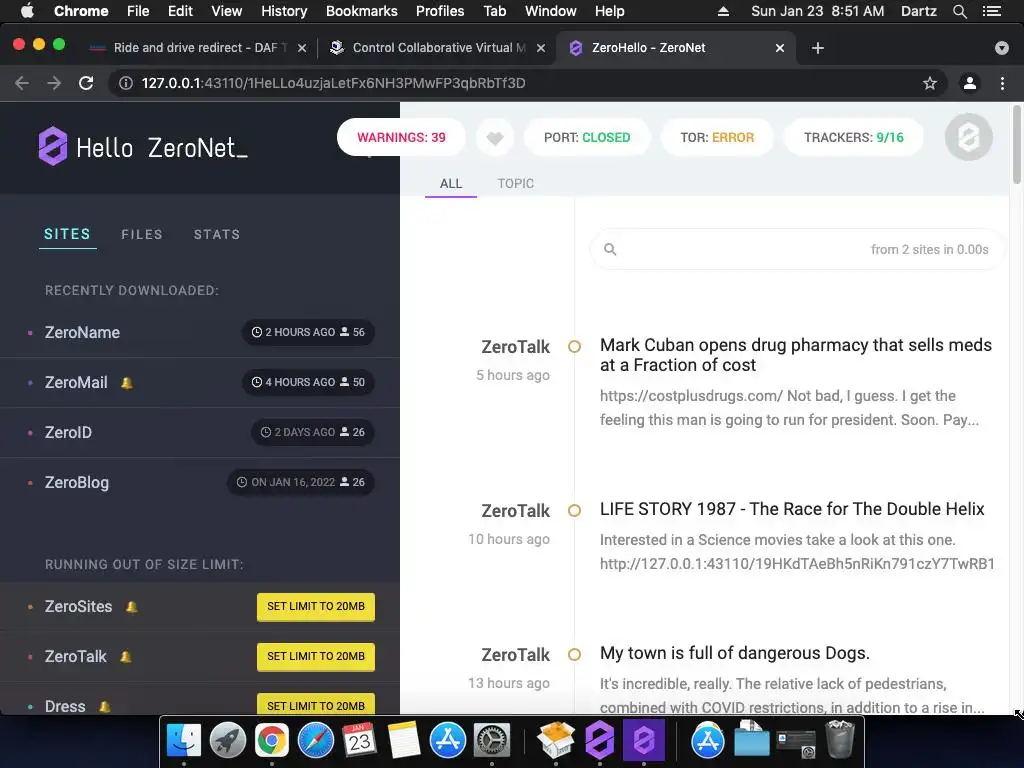Click the heart donate icon
This screenshot has width=1024, height=768.
tap(495, 138)
